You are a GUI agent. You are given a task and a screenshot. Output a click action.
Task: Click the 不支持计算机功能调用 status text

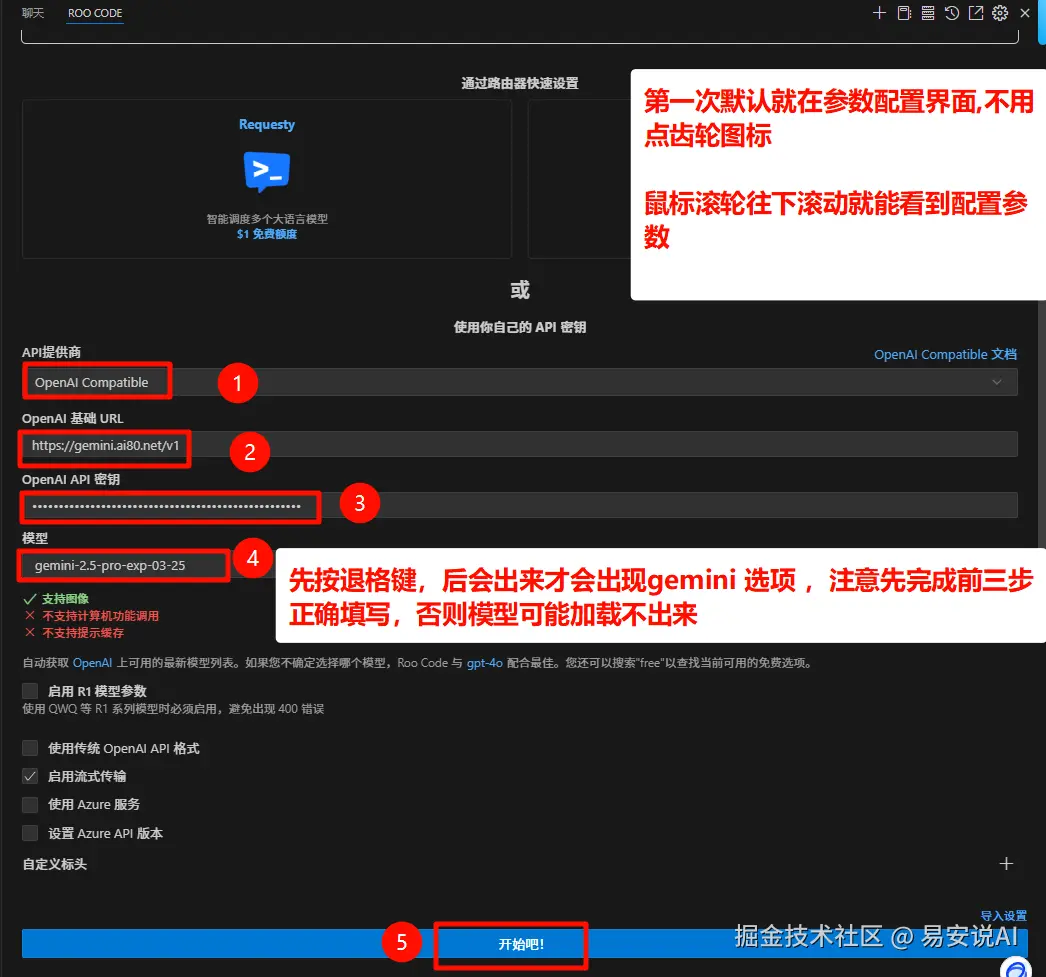[x=101, y=616]
